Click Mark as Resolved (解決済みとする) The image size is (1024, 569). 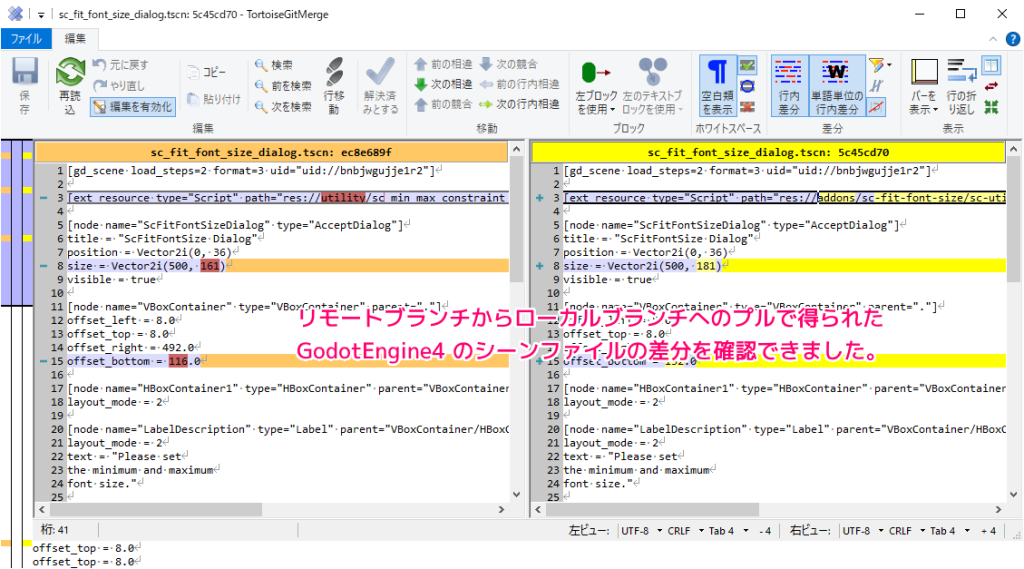pos(380,86)
